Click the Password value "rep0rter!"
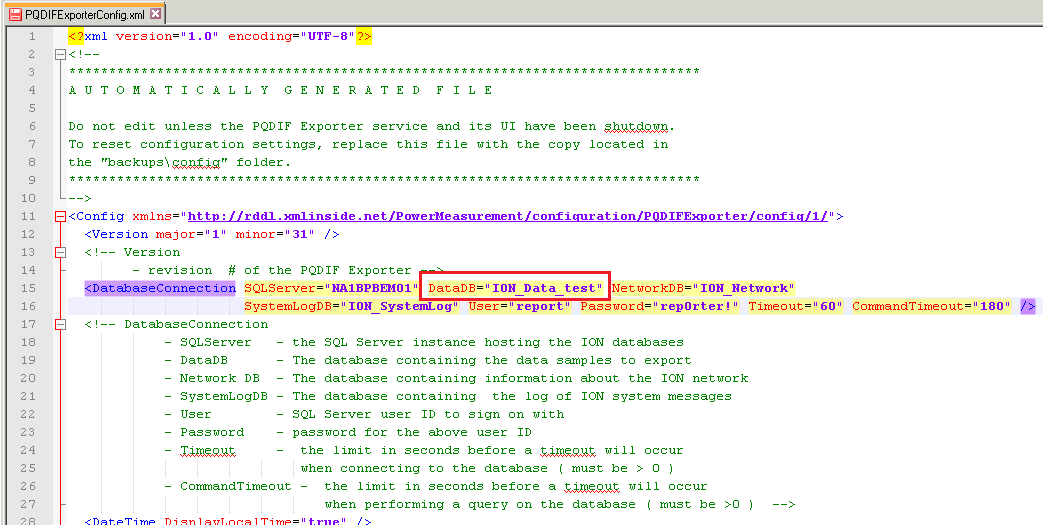The height and width of the screenshot is (525, 1043). point(696,306)
